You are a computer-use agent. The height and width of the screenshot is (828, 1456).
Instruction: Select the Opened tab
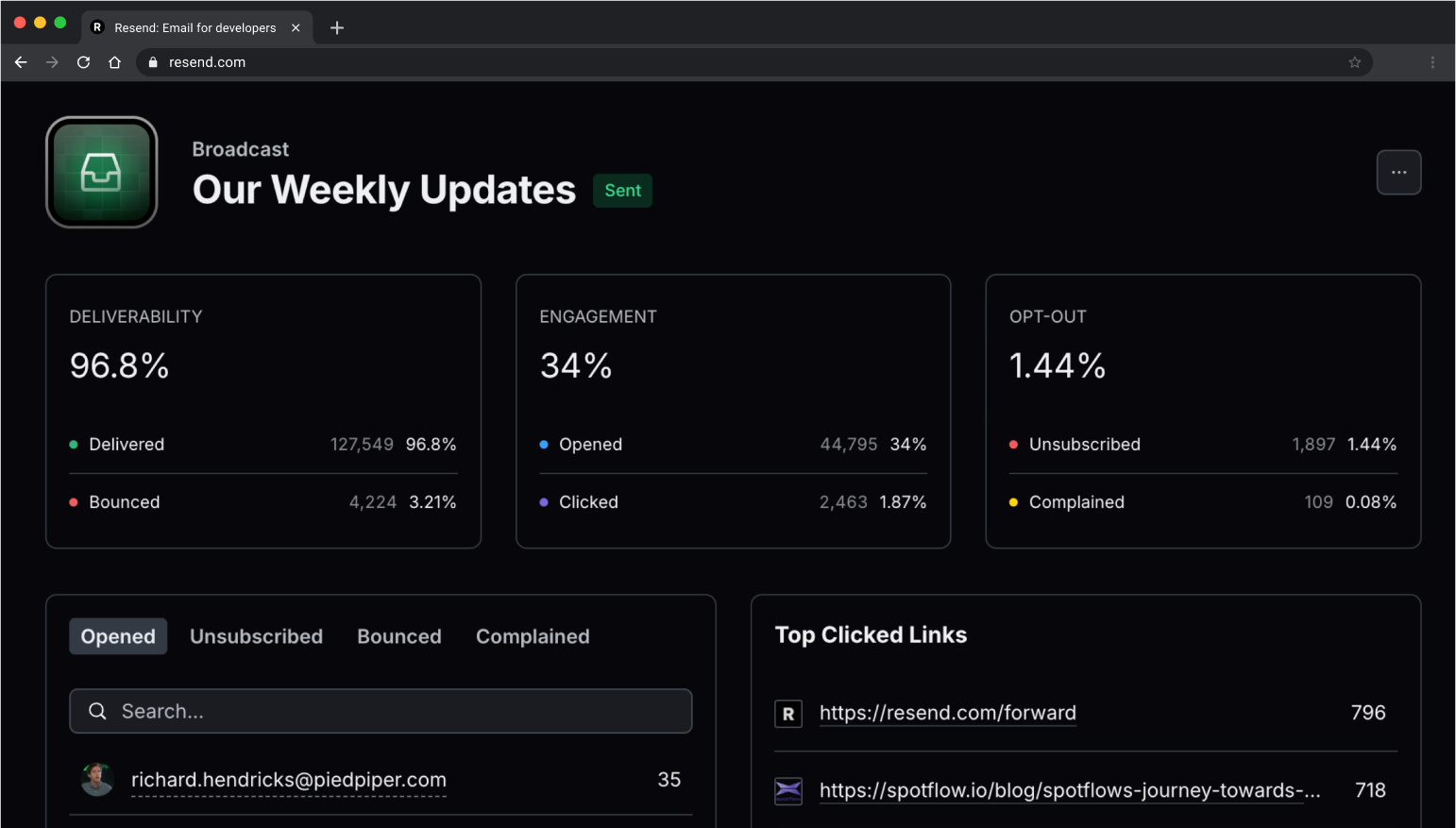(x=118, y=636)
